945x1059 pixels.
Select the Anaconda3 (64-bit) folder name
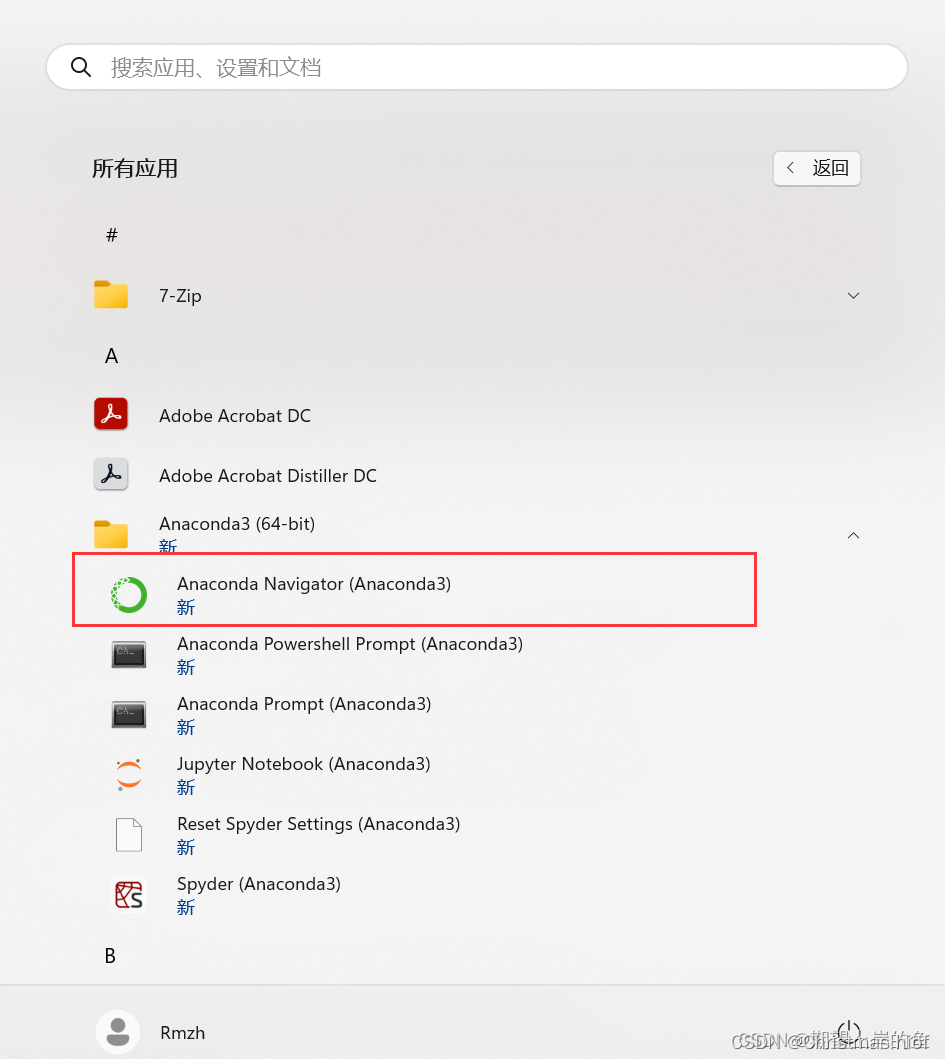(236, 524)
